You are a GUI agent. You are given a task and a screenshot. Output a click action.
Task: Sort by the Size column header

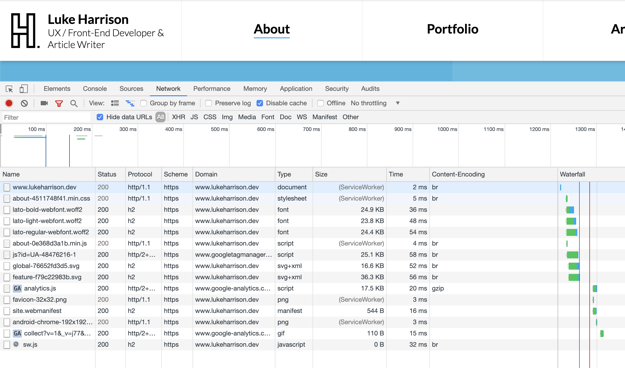coord(349,175)
